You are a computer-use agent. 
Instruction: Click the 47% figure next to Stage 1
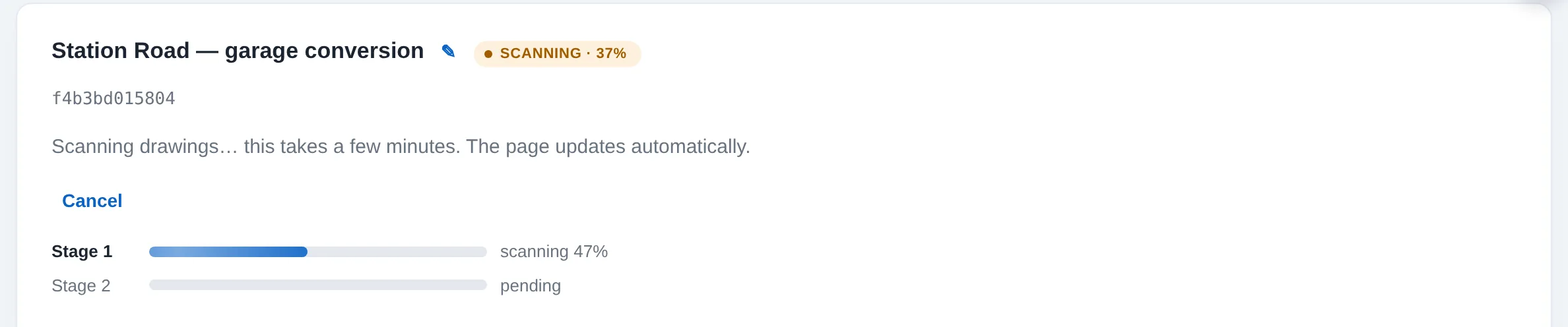(x=591, y=252)
